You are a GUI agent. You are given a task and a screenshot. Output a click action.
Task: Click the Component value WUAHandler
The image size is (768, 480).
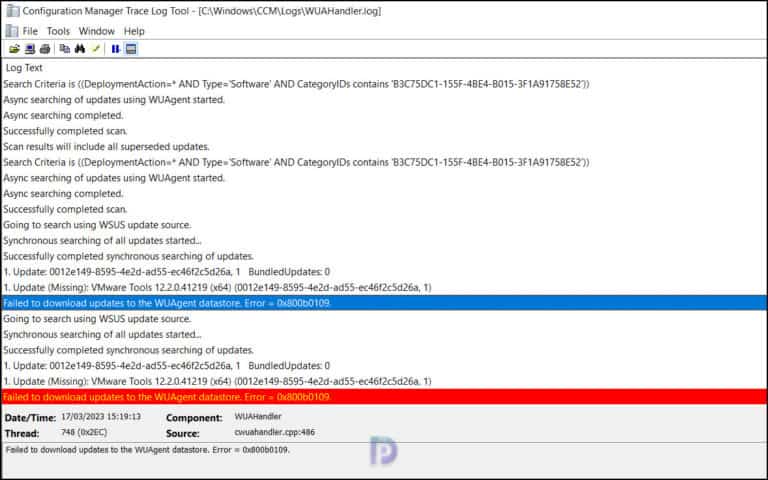point(258,416)
